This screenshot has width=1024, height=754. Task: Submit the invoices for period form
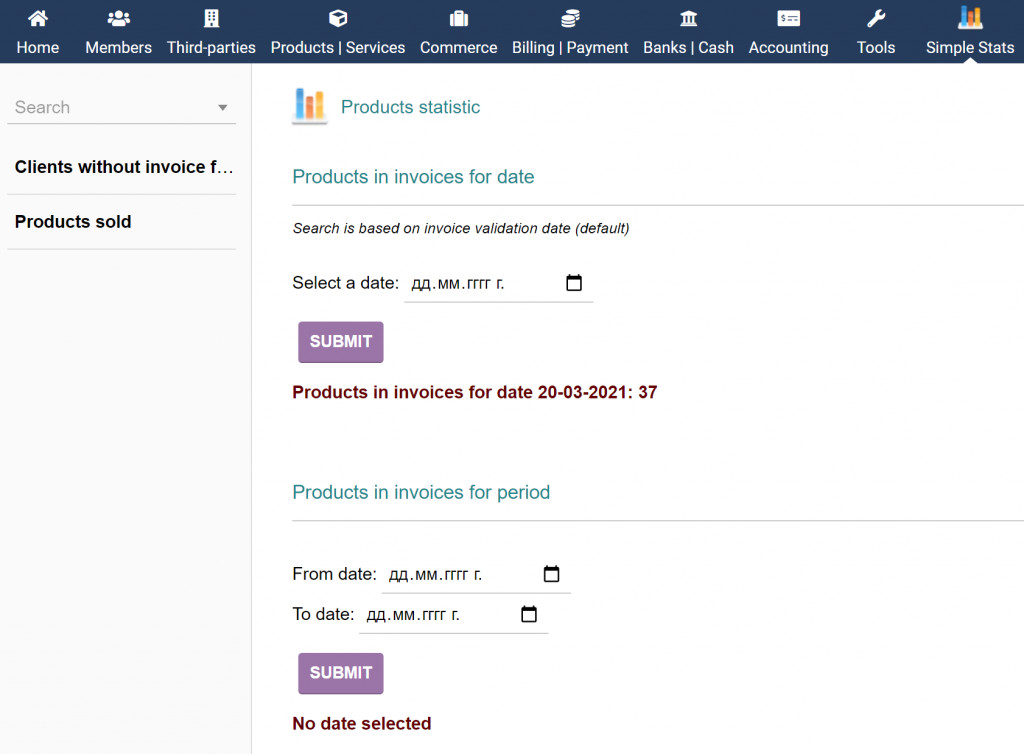[341, 673]
